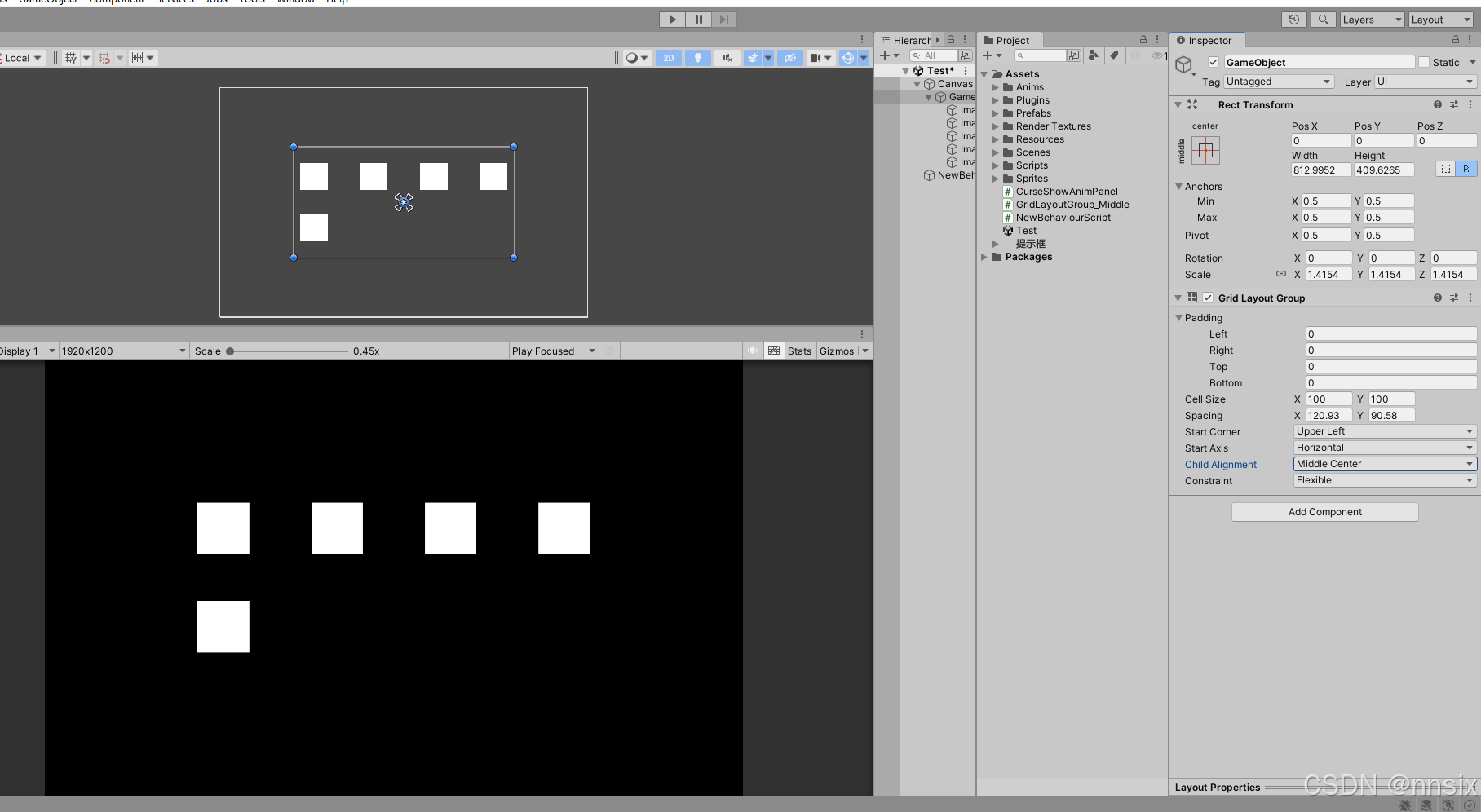Toggle audio in the Scene view
1481x812 pixels.
tap(727, 57)
